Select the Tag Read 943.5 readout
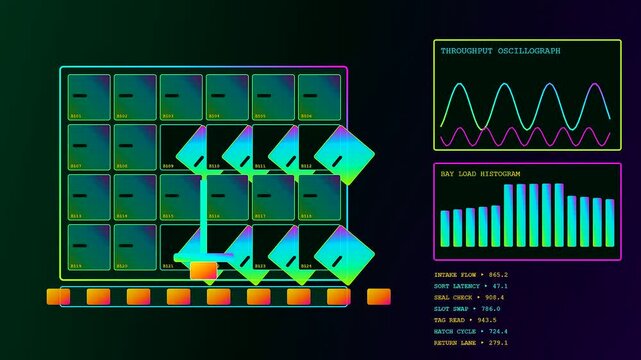Screen dimensions: 641x360 [465, 320]
